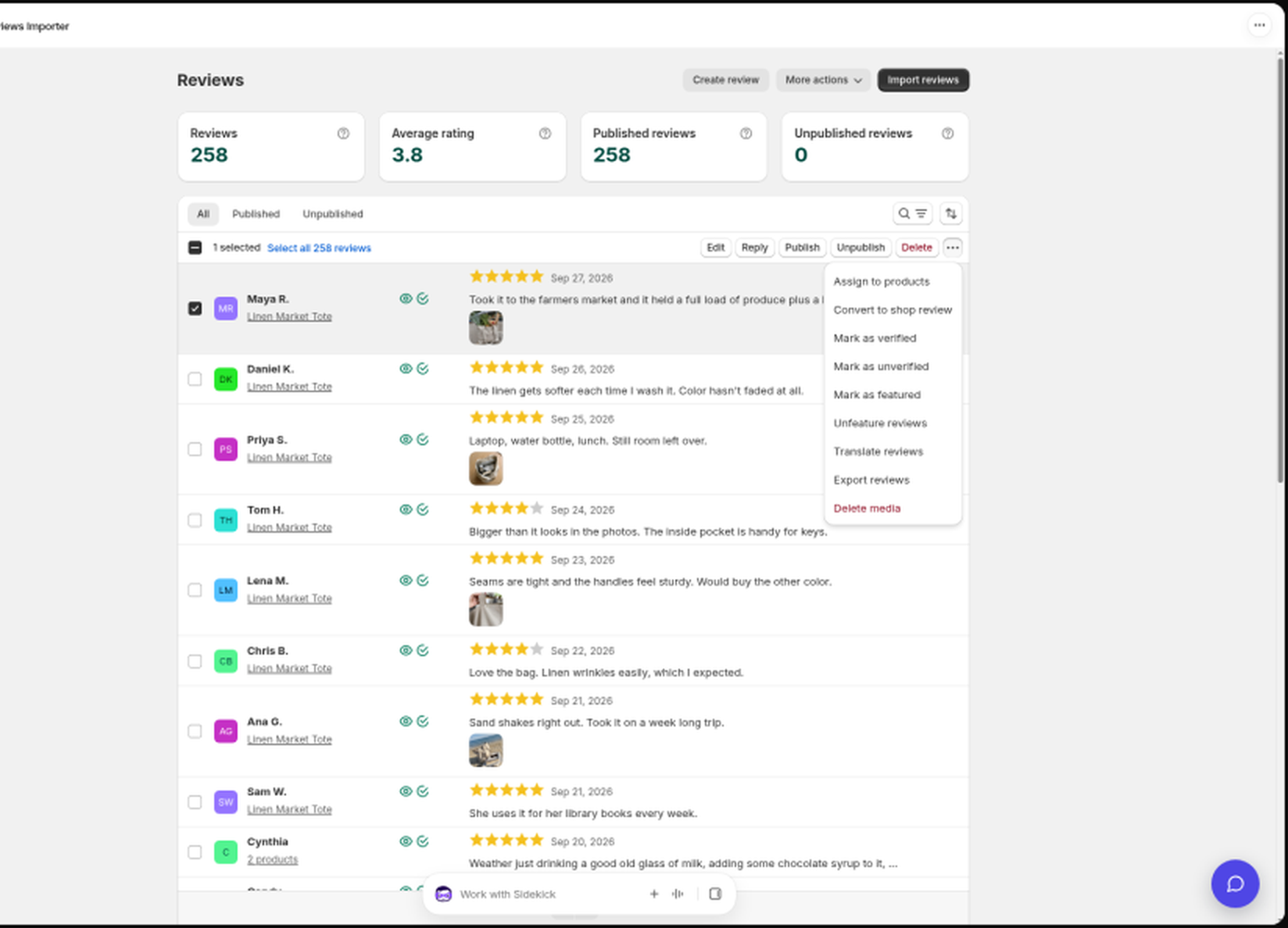Image resolution: width=1288 pixels, height=928 pixels.
Task: Click the MR avatar for Maya R.
Action: pos(226,309)
